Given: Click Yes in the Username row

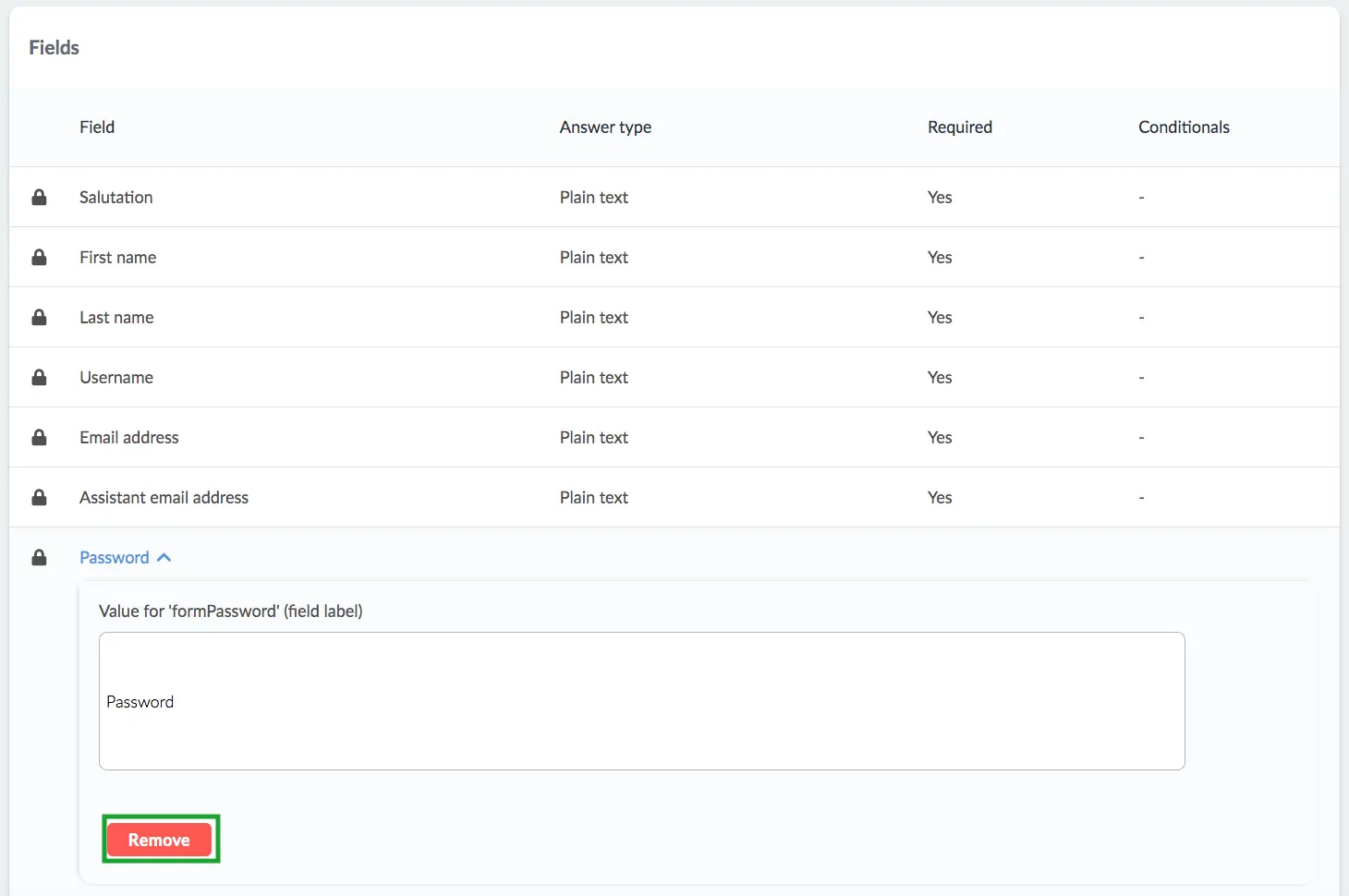Looking at the screenshot, I should [940, 377].
